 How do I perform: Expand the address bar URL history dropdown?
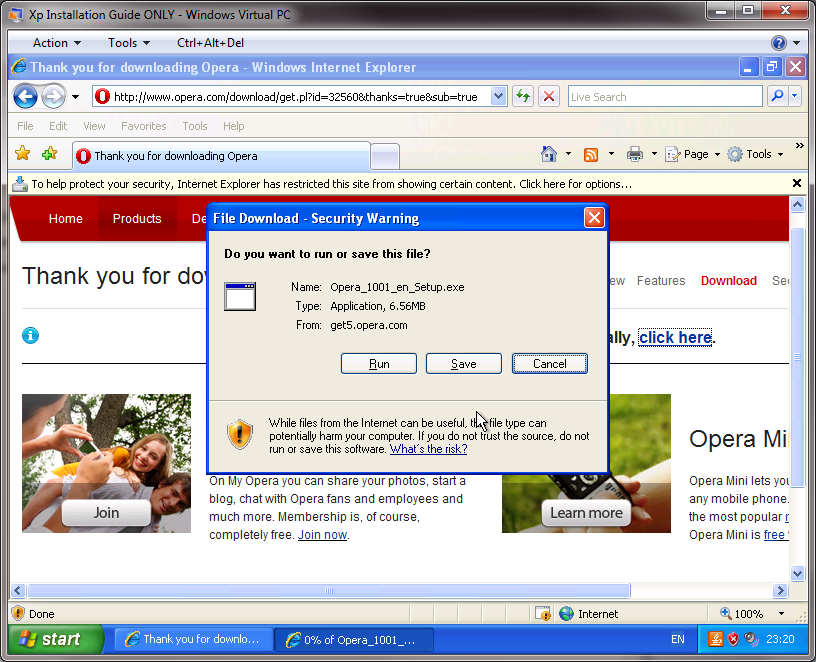coord(498,96)
